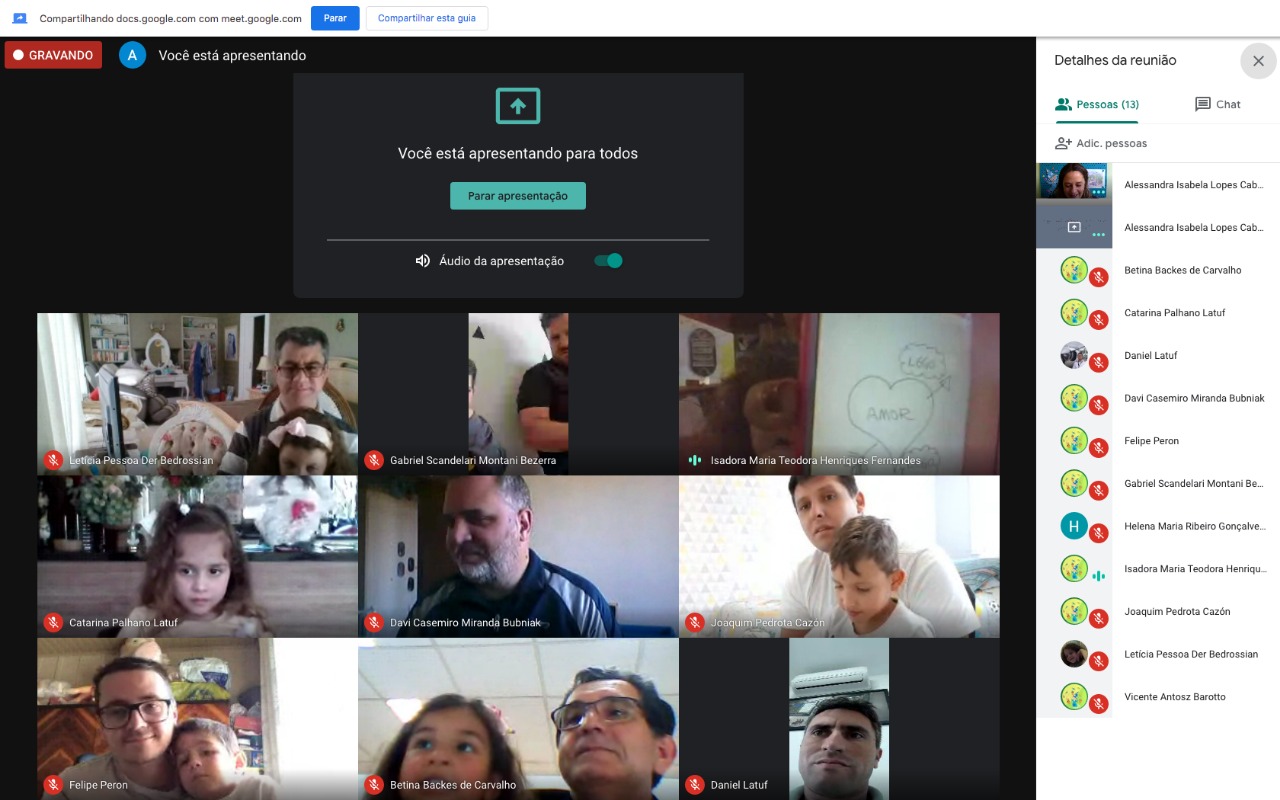Click the add-person icon beside 'Adic. pessoas'
This screenshot has height=800, width=1280.
point(1063,143)
